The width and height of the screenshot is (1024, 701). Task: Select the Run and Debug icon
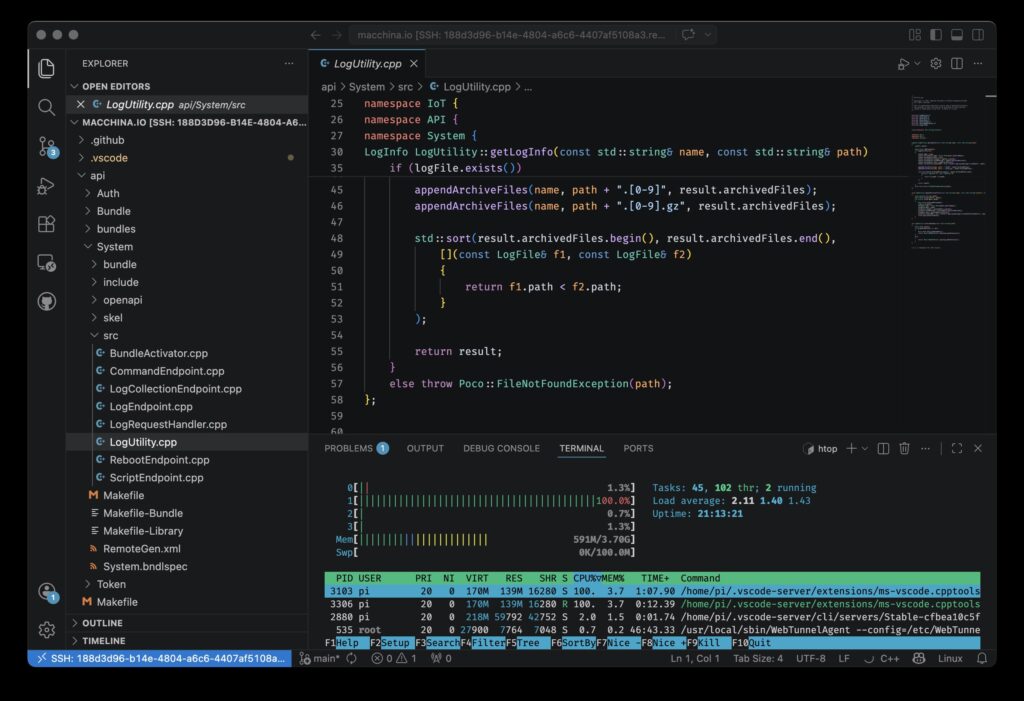tap(46, 184)
